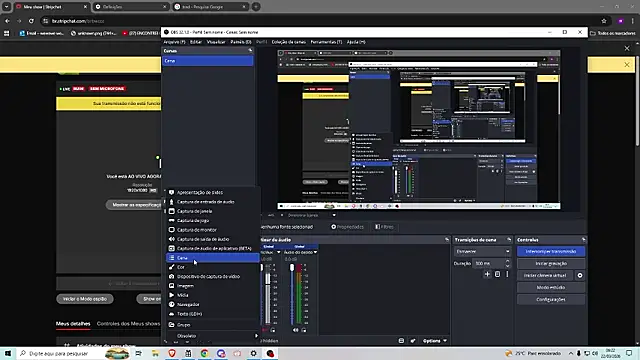Add a new scene transition
This screenshot has height=360, width=640.
click(x=487, y=274)
